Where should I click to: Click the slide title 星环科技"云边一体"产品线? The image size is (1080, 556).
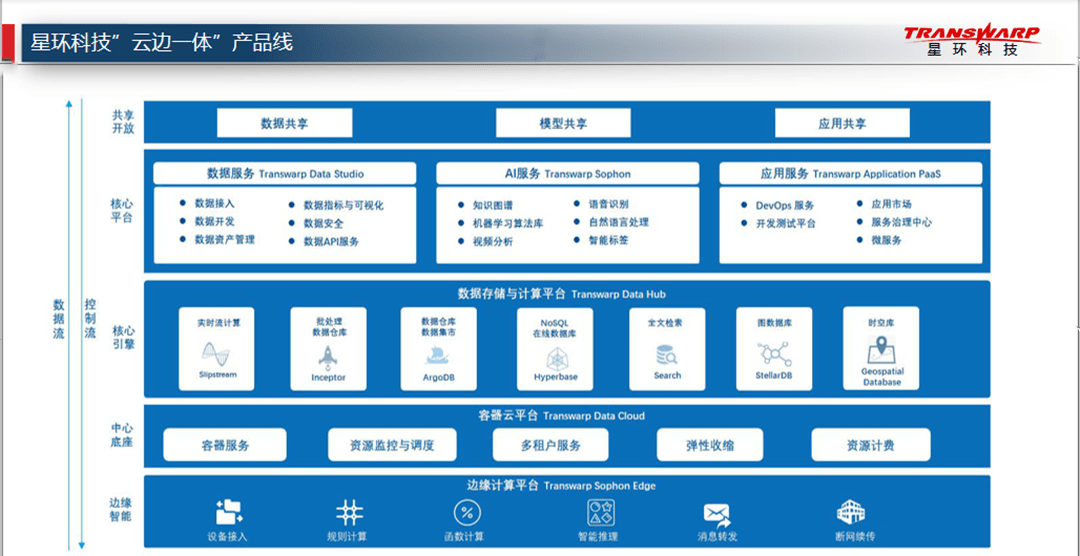(x=162, y=43)
